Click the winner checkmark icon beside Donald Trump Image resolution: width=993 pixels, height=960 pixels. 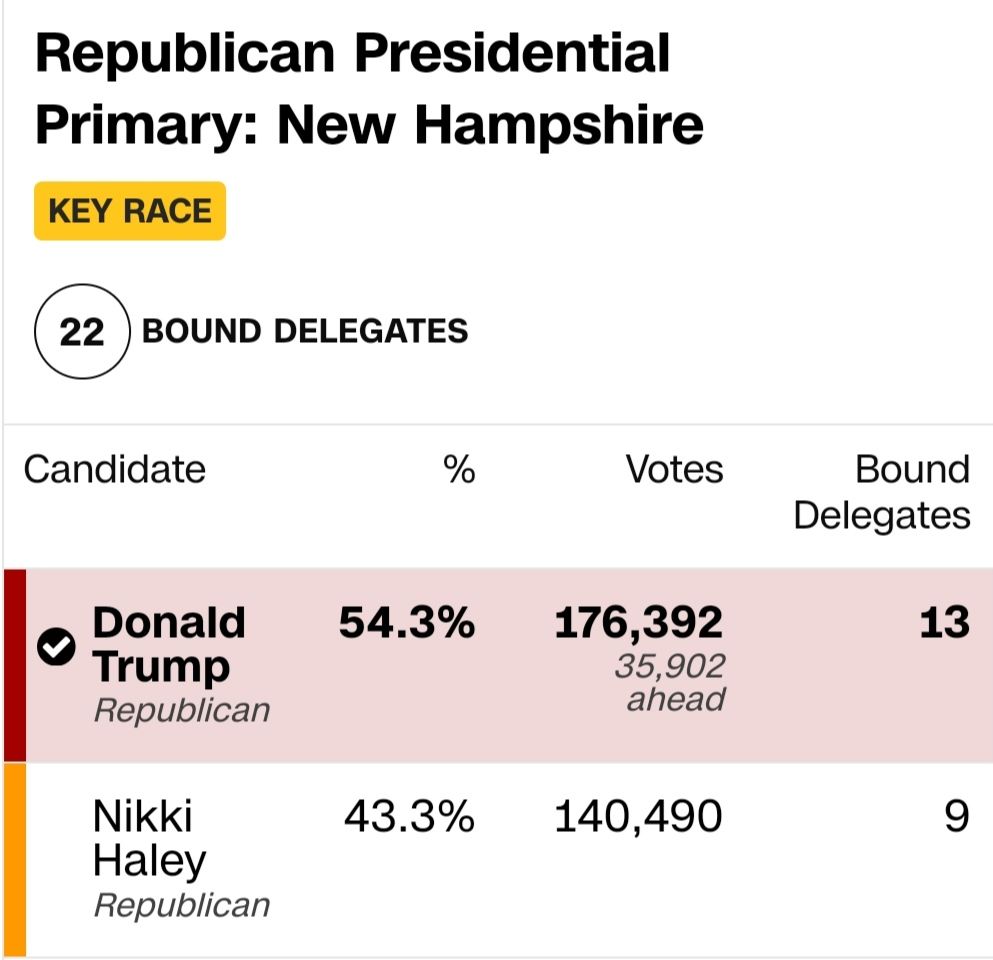point(56,648)
